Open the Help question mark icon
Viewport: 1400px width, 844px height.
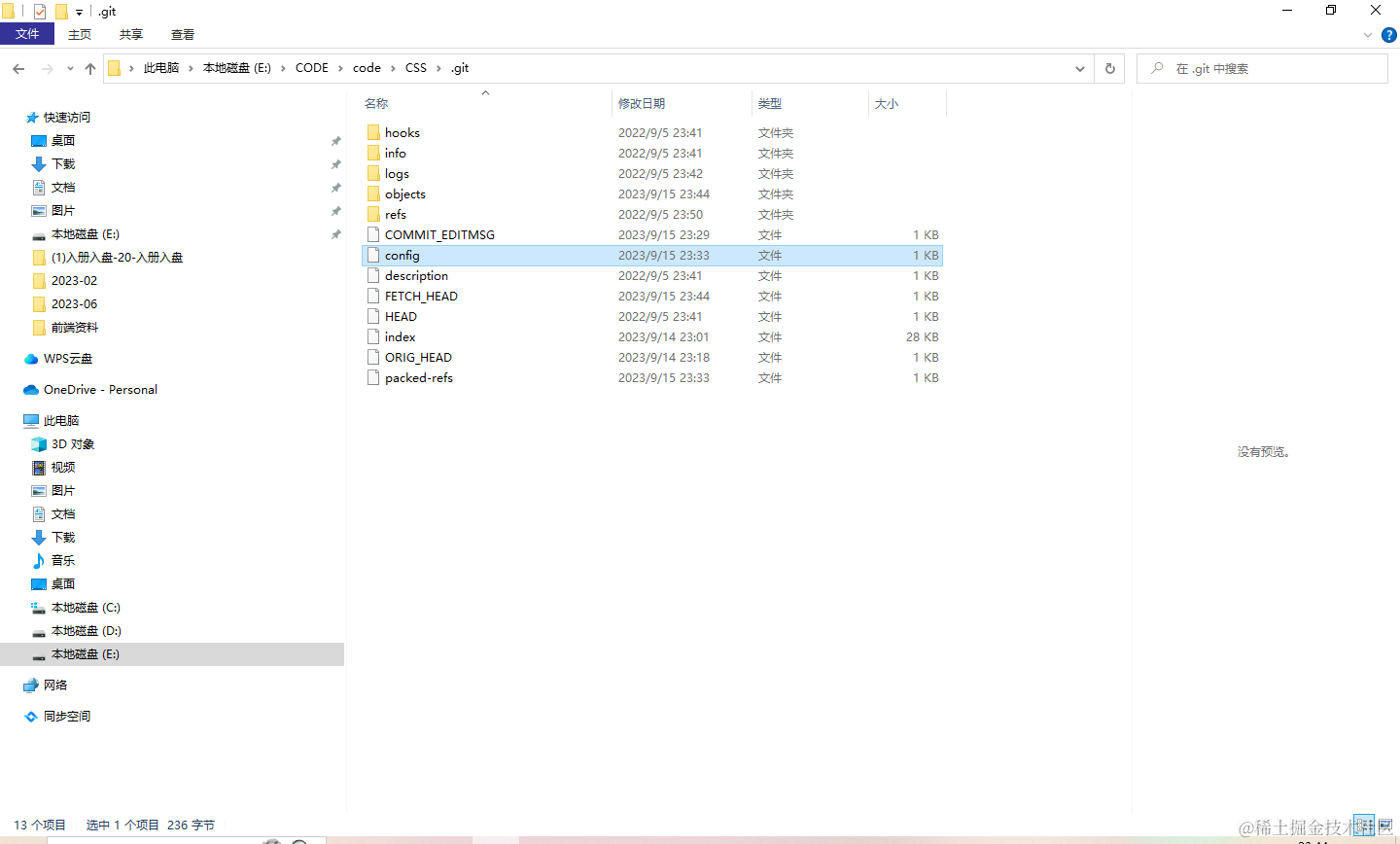(x=1389, y=35)
